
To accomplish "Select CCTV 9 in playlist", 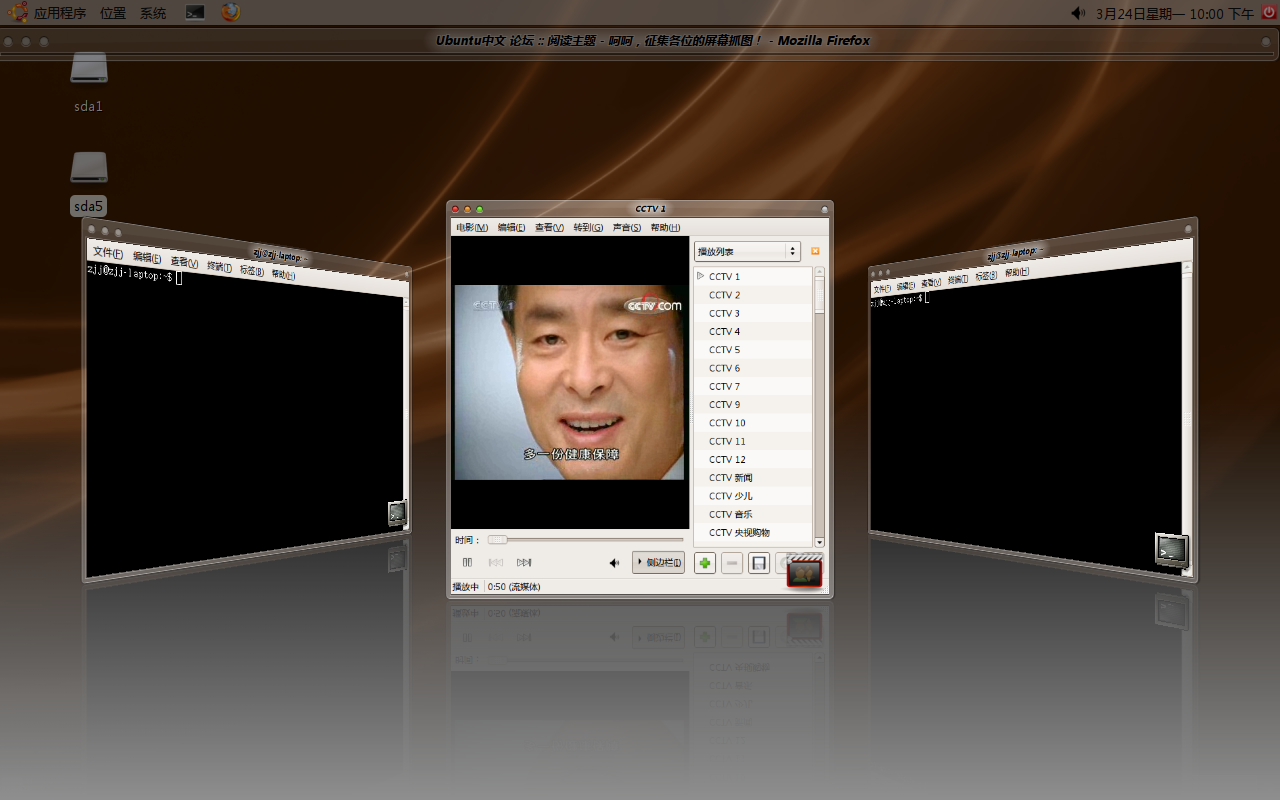I will 754,404.
